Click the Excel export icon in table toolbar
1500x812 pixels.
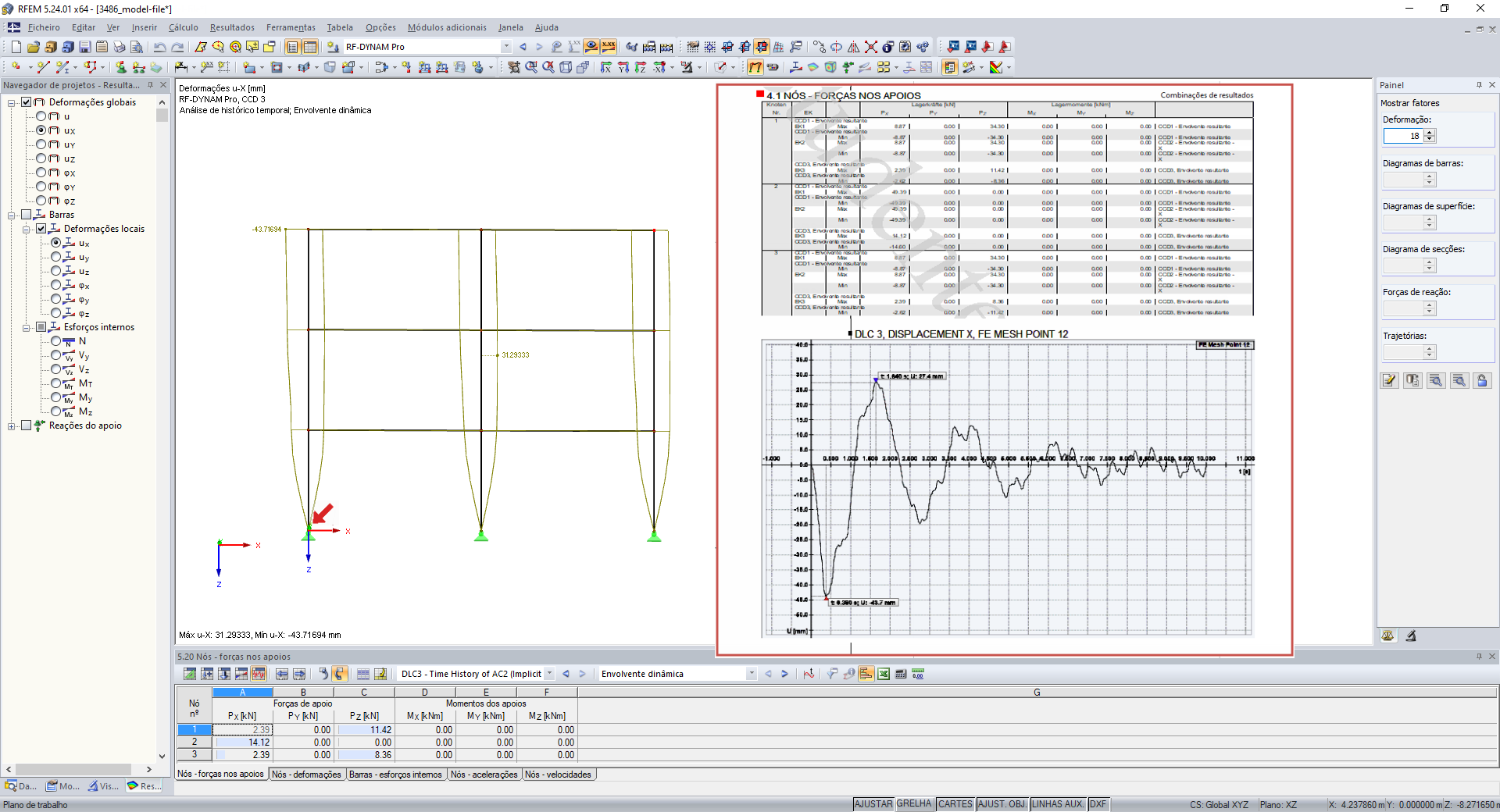point(884,674)
